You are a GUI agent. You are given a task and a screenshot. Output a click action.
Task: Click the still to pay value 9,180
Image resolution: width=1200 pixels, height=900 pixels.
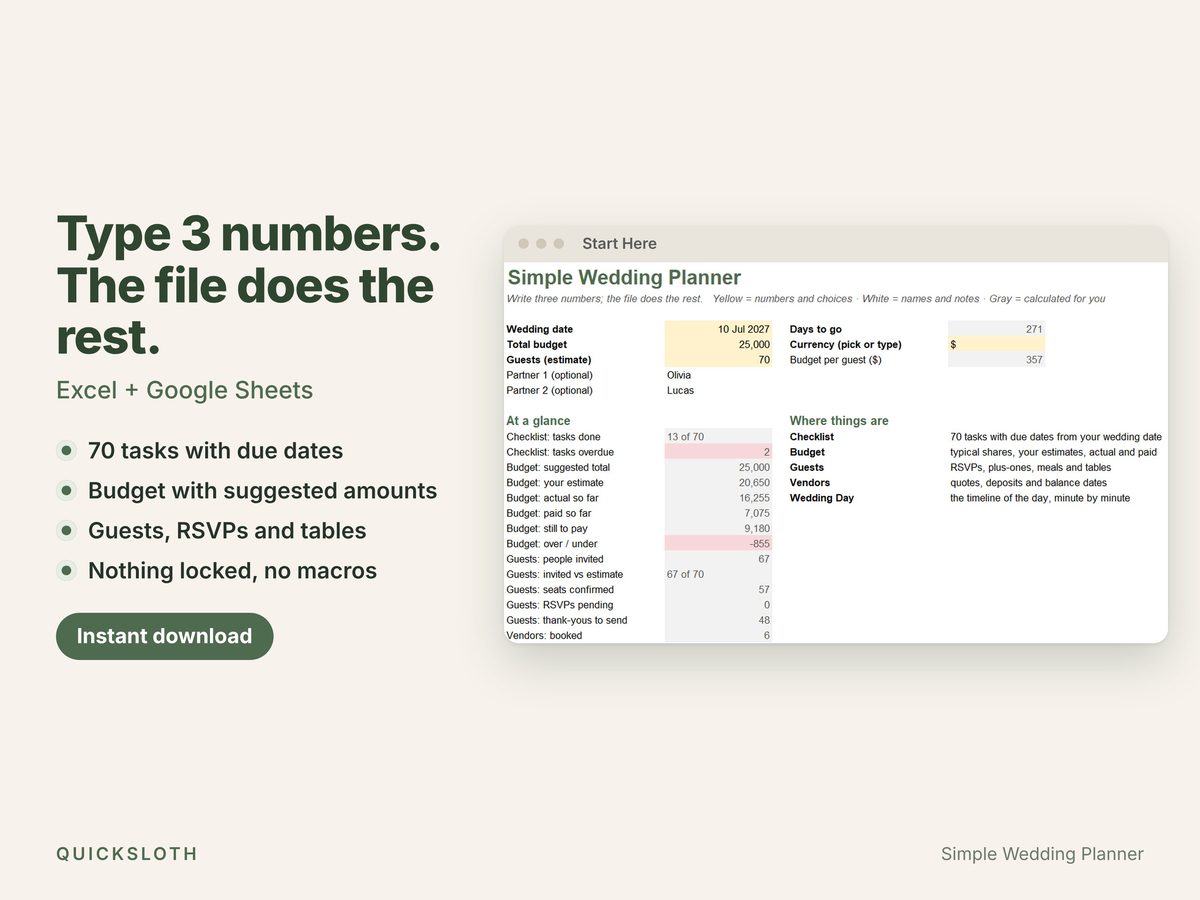click(x=718, y=529)
